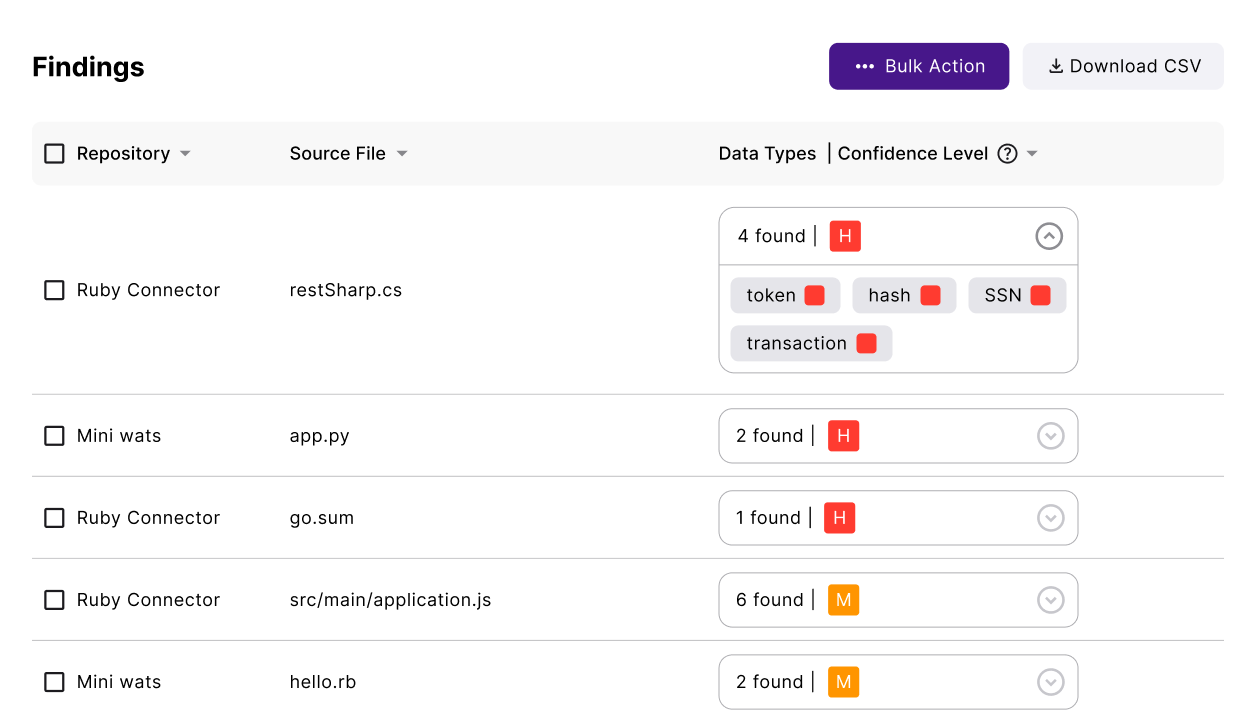
Task: Check the src/main/application.js row checkbox
Action: click(54, 600)
